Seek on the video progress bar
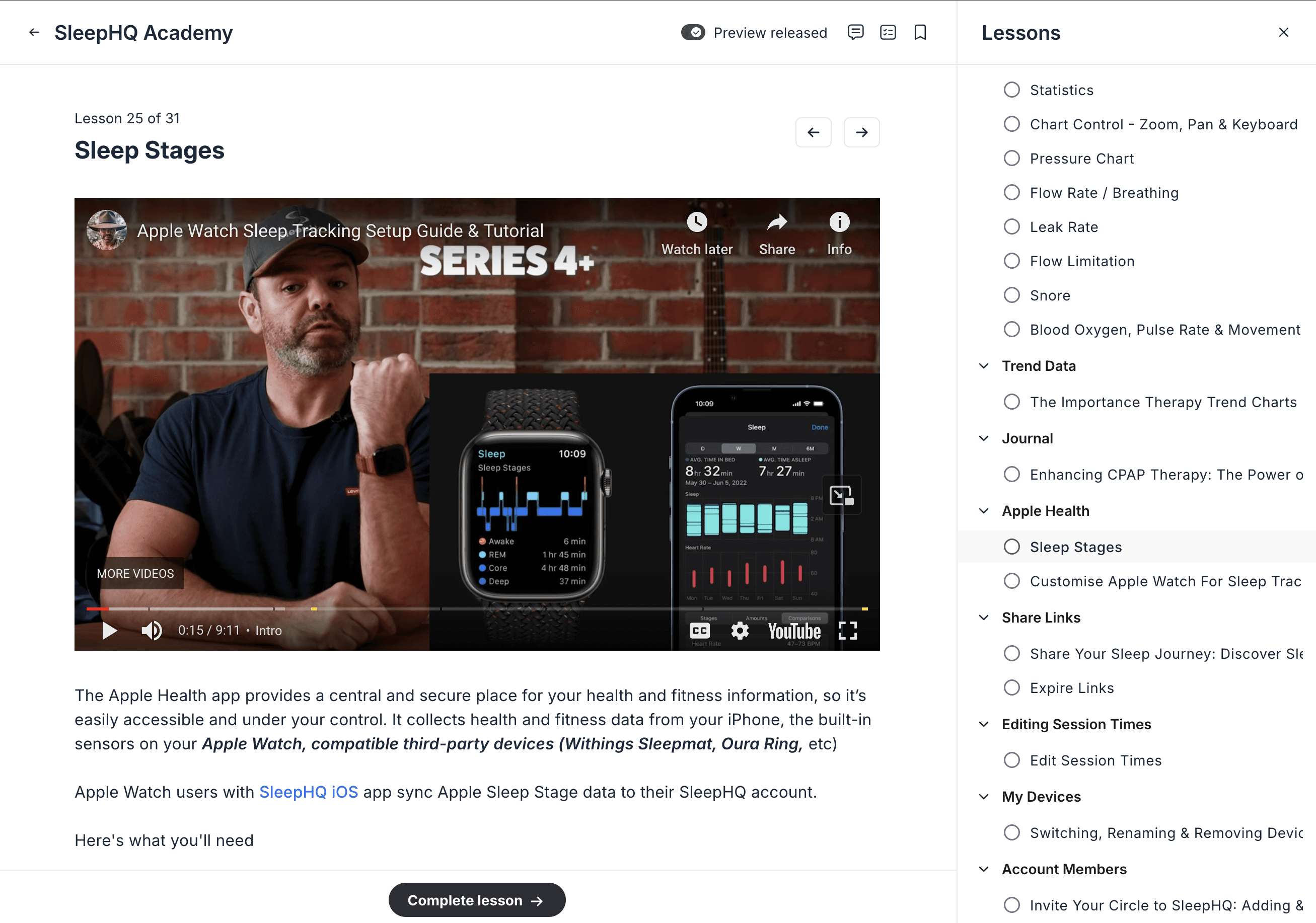Viewport: 1316px width, 923px height. tap(477, 608)
